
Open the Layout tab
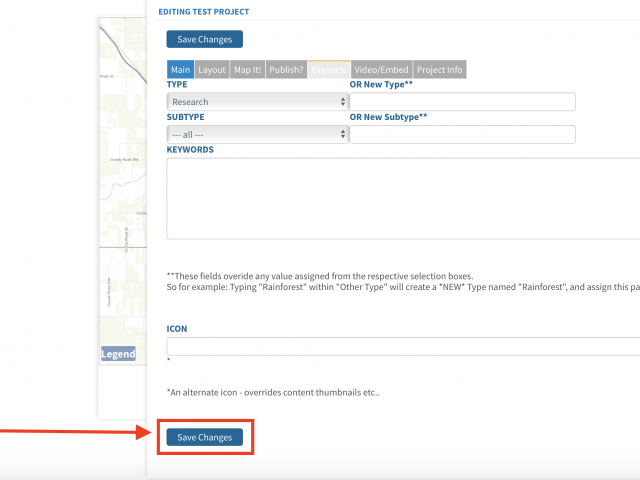[211, 70]
